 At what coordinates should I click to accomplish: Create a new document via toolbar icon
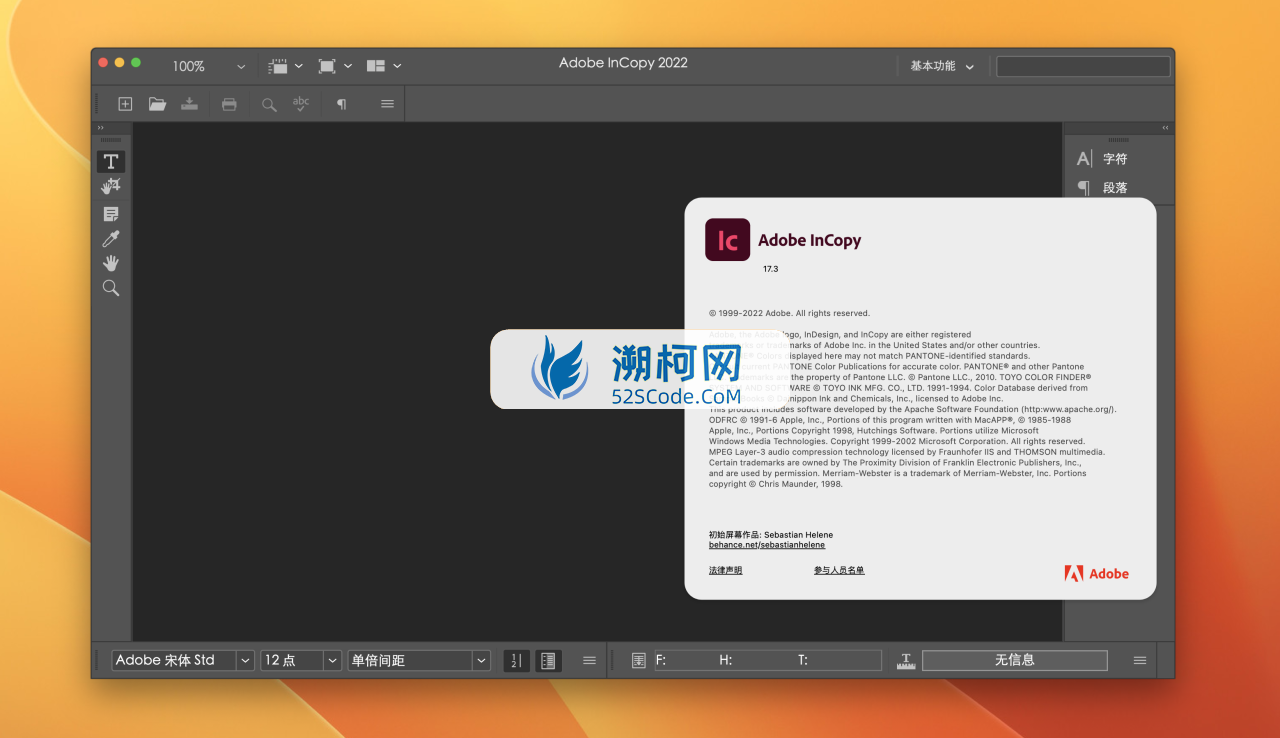tap(125, 104)
